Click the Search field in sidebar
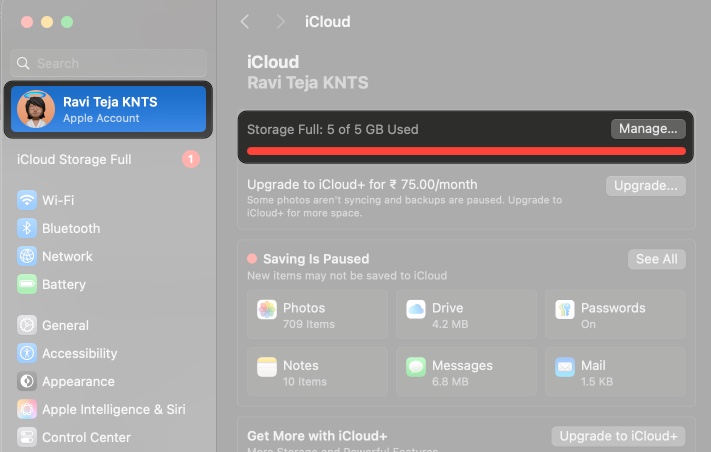 [108, 63]
